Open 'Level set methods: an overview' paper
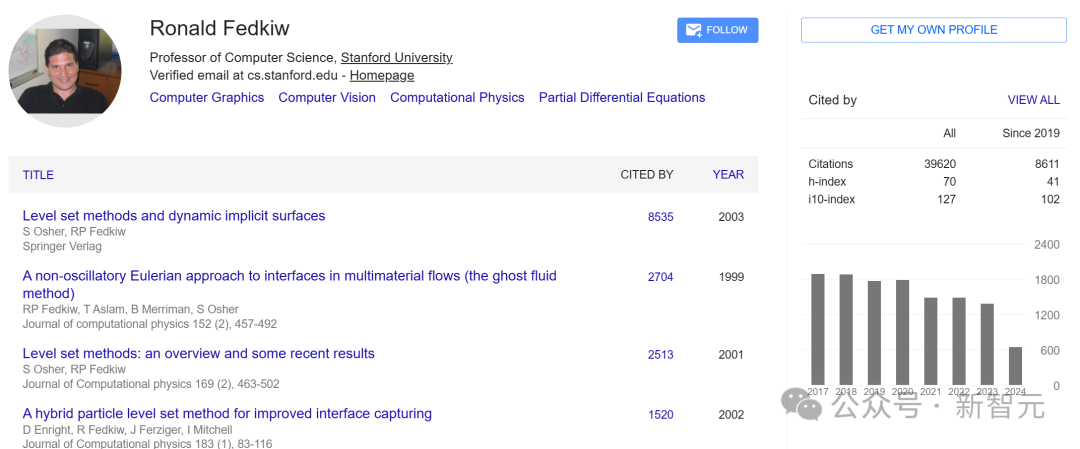The width and height of the screenshot is (1080, 449). click(198, 354)
